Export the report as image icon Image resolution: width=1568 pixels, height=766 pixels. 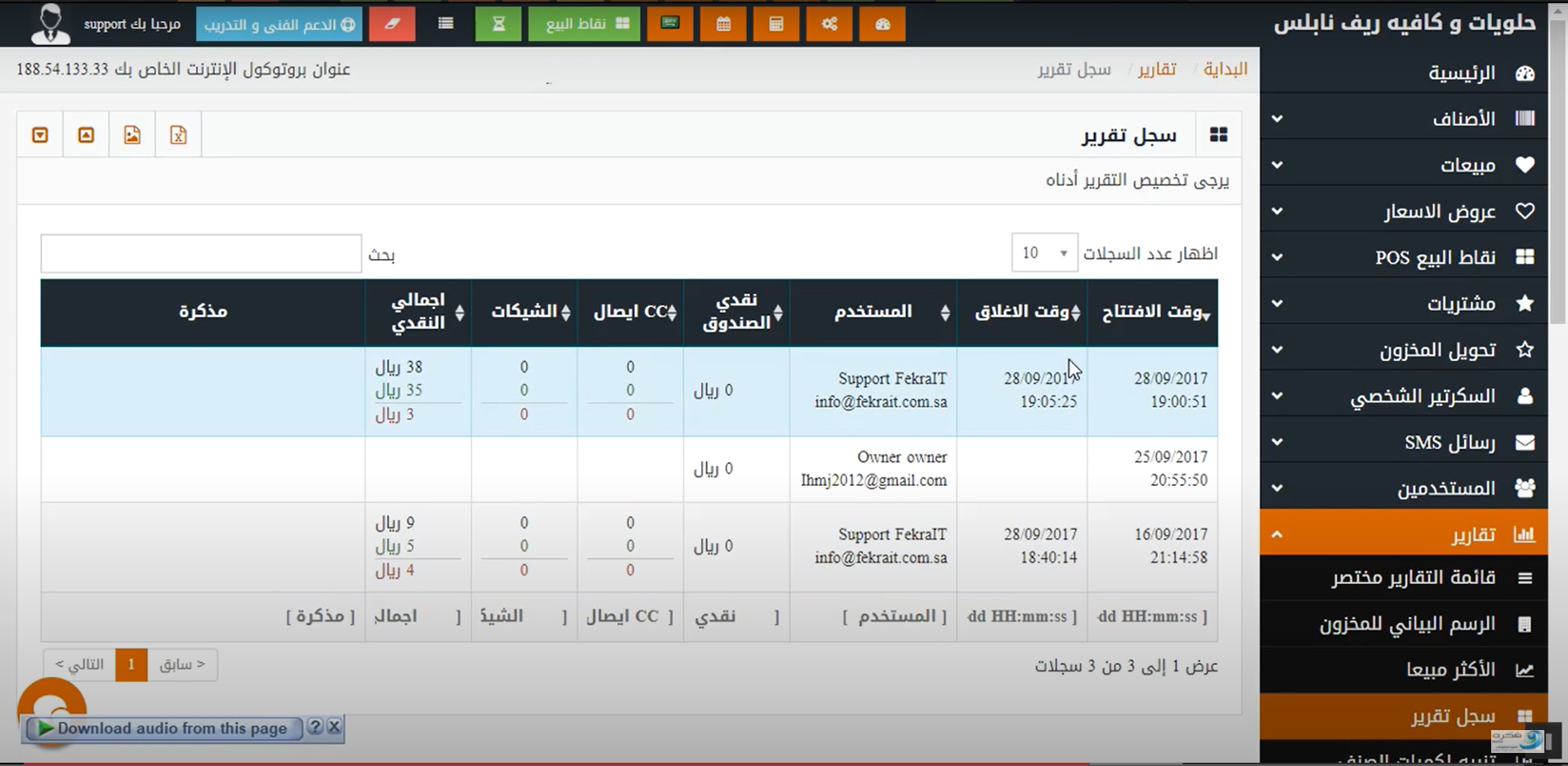(132, 135)
